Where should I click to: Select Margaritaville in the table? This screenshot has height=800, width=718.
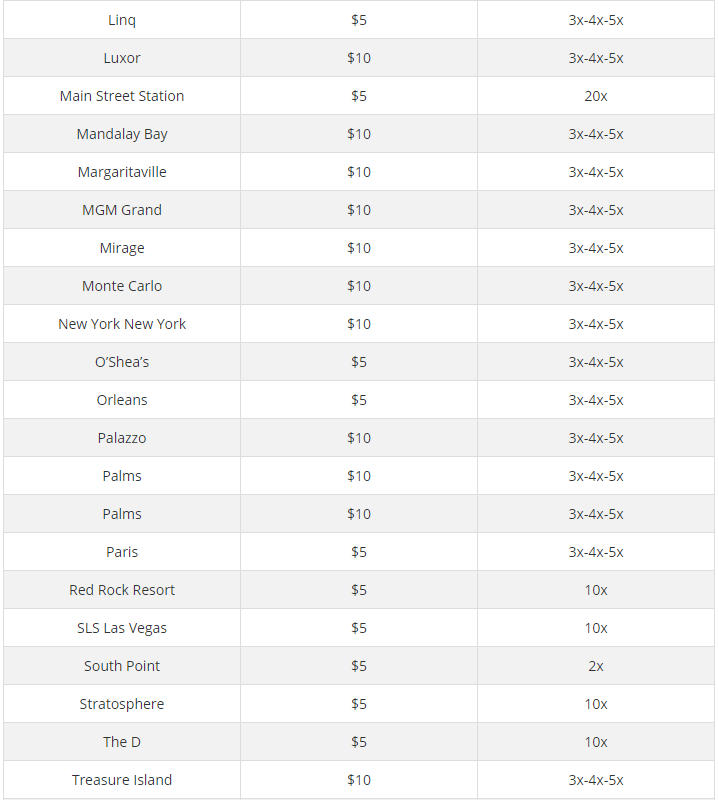tap(122, 172)
